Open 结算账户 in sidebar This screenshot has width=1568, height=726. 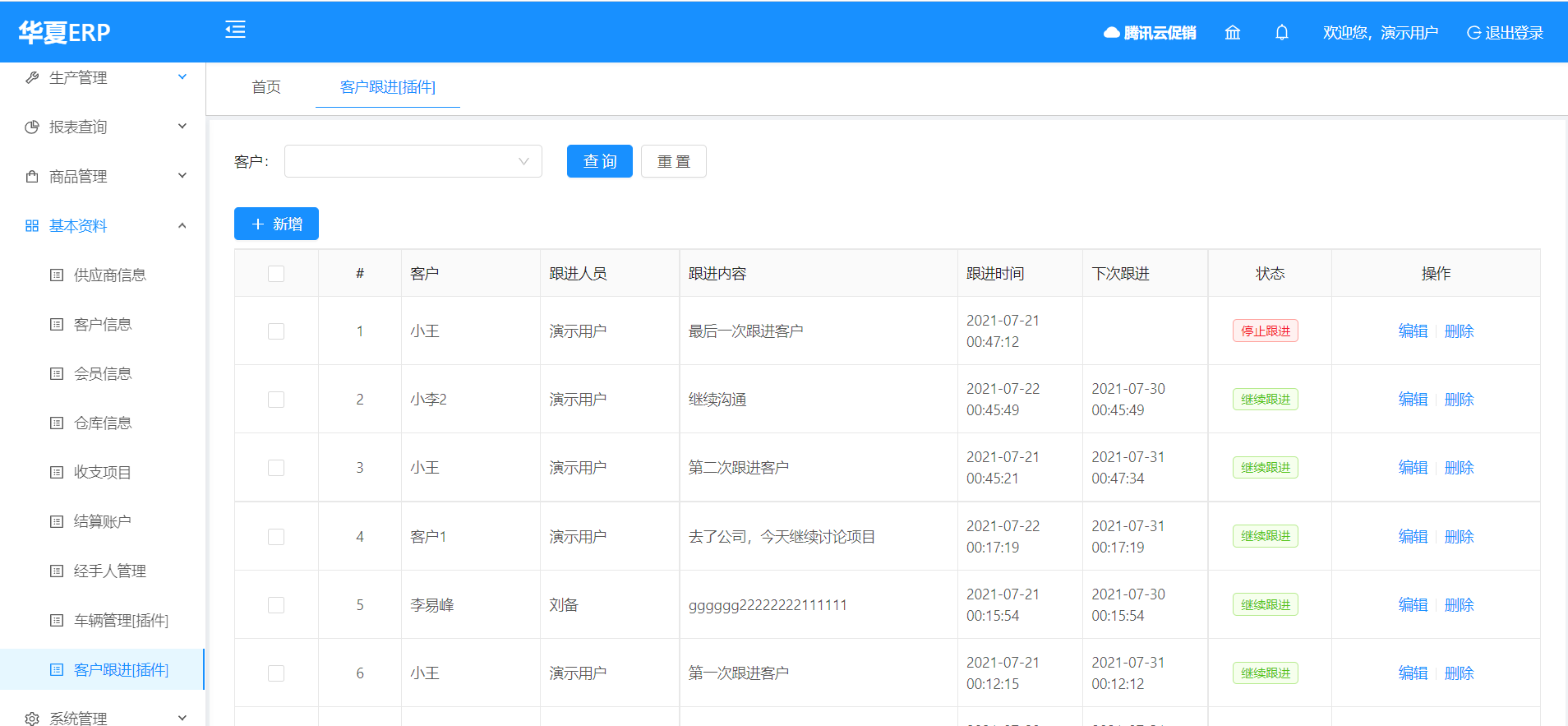pos(103,521)
